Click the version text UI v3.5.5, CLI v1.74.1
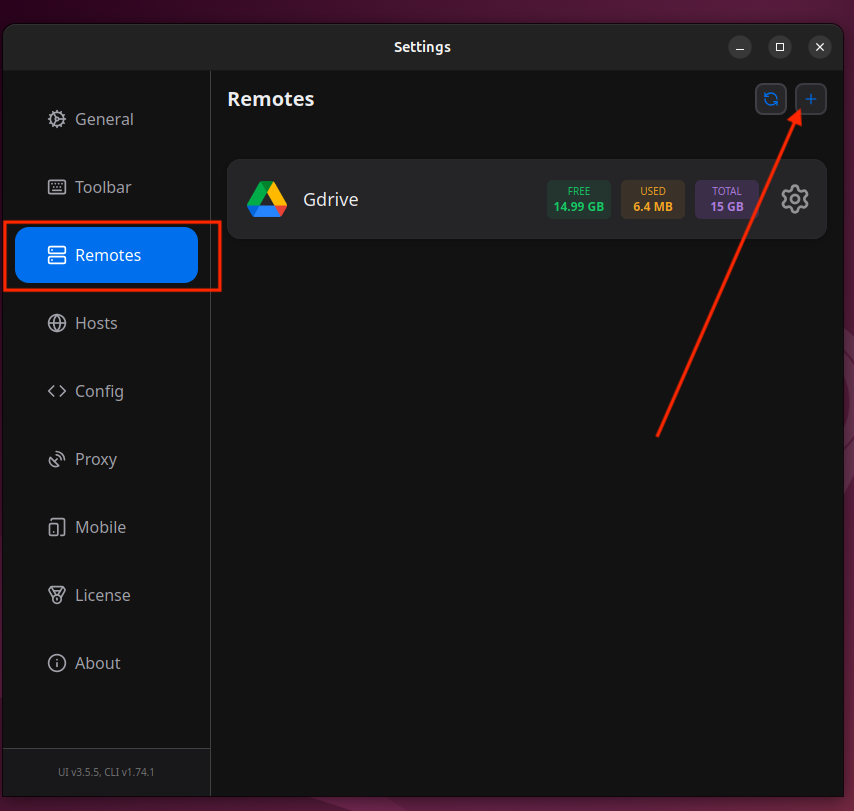 coord(106,772)
